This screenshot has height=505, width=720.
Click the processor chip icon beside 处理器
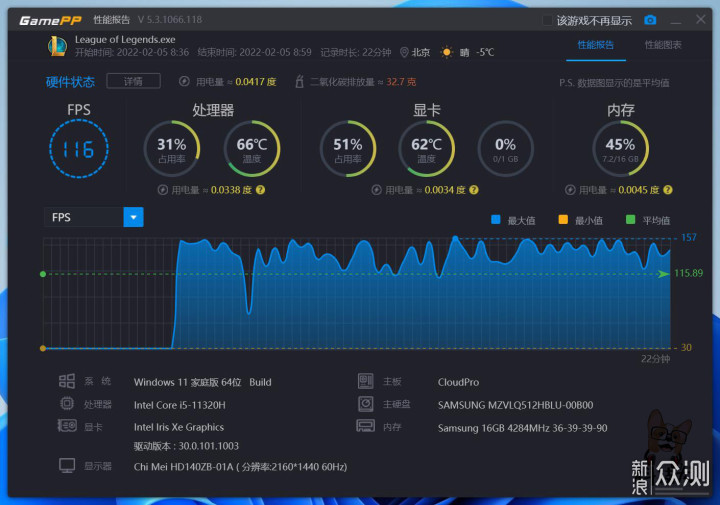coord(67,404)
